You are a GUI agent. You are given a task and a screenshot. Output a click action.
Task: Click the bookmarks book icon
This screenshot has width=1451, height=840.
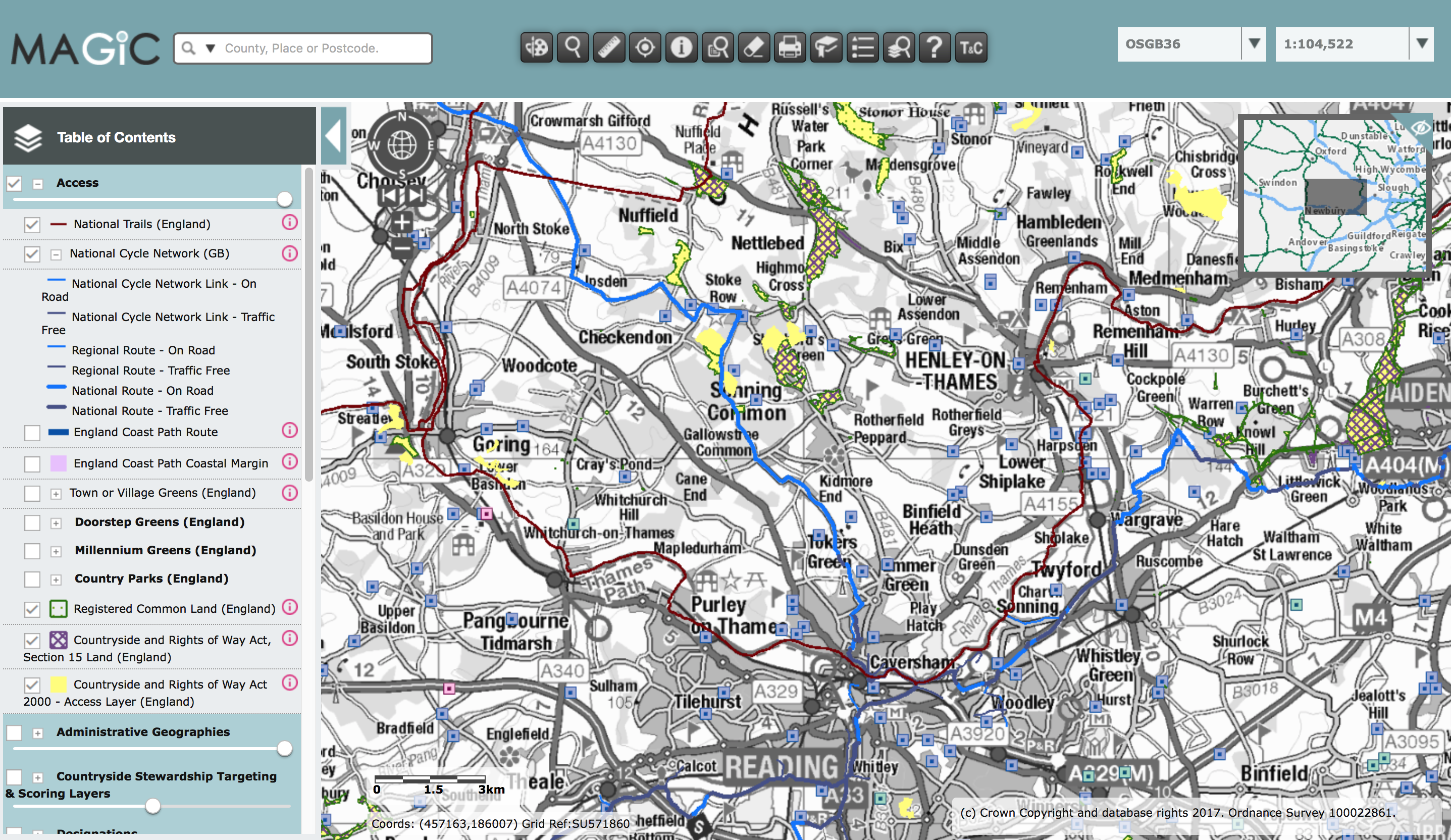(x=826, y=47)
